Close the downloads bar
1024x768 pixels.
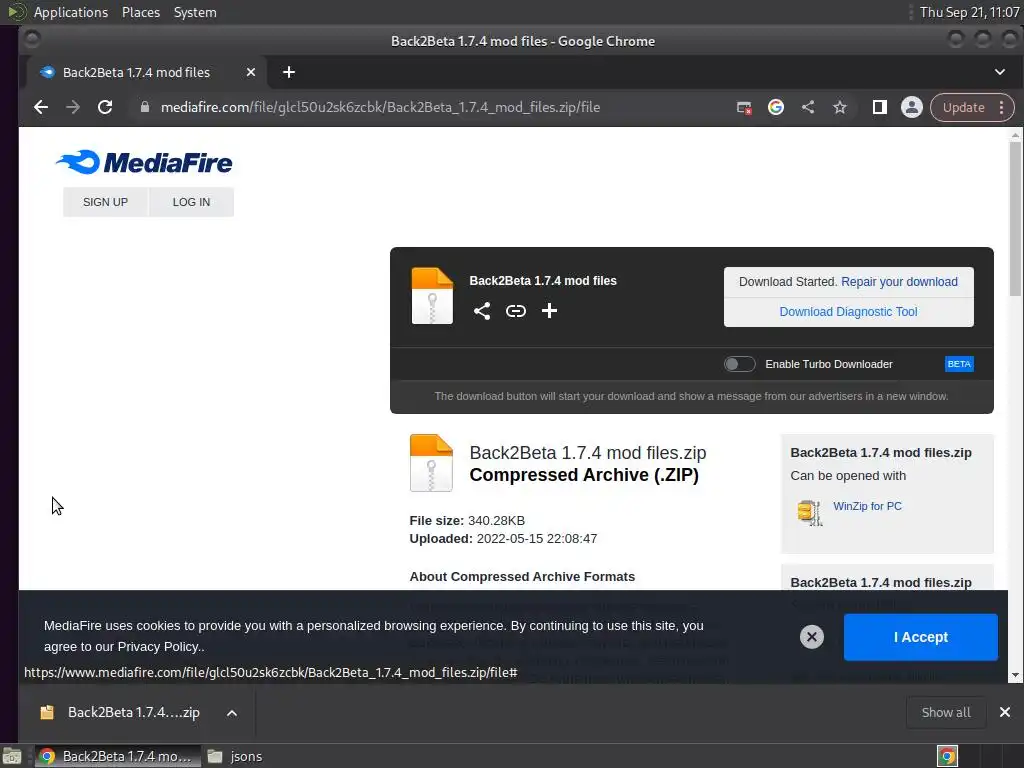click(x=1005, y=712)
